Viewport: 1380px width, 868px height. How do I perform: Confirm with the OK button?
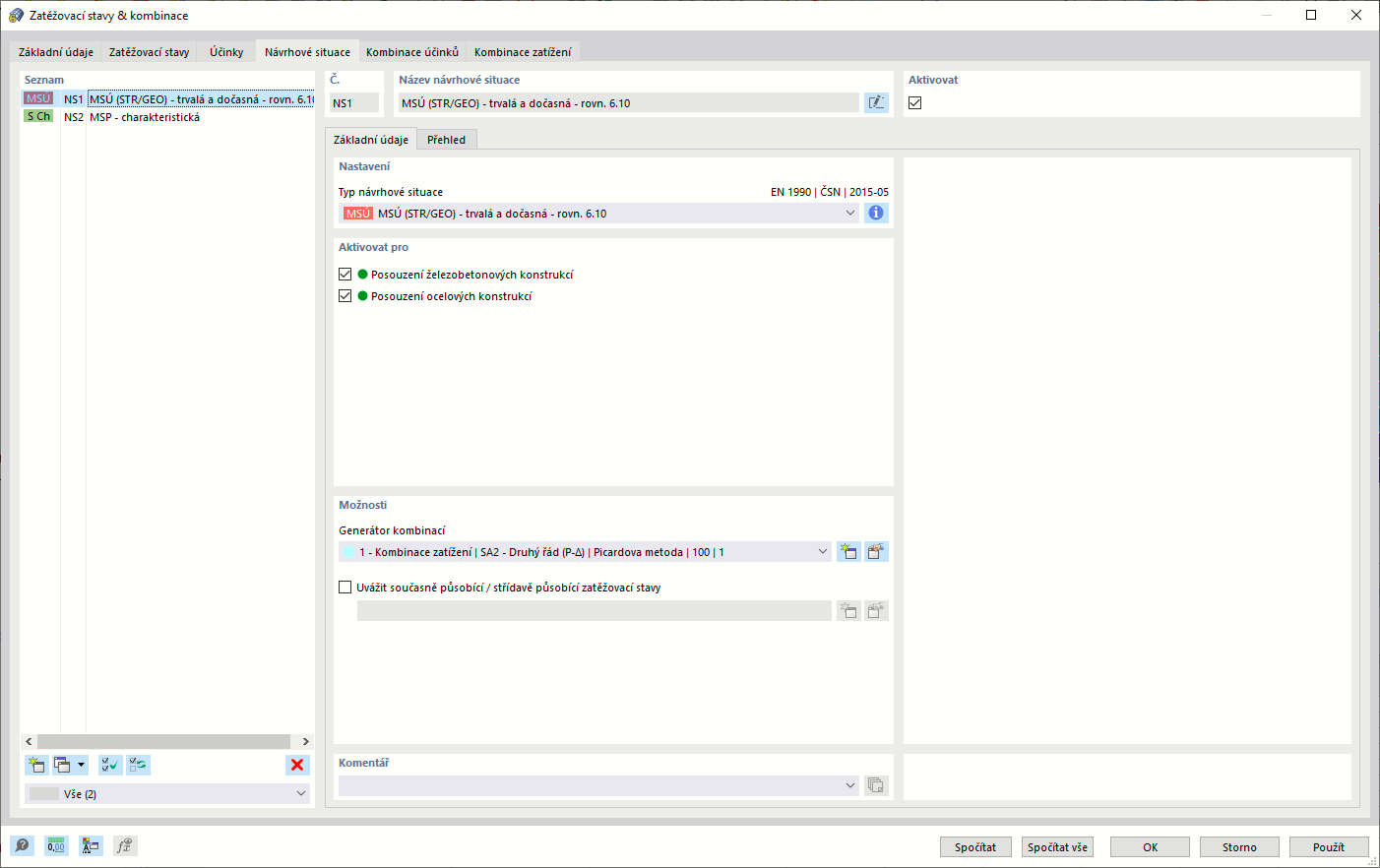(x=1150, y=847)
